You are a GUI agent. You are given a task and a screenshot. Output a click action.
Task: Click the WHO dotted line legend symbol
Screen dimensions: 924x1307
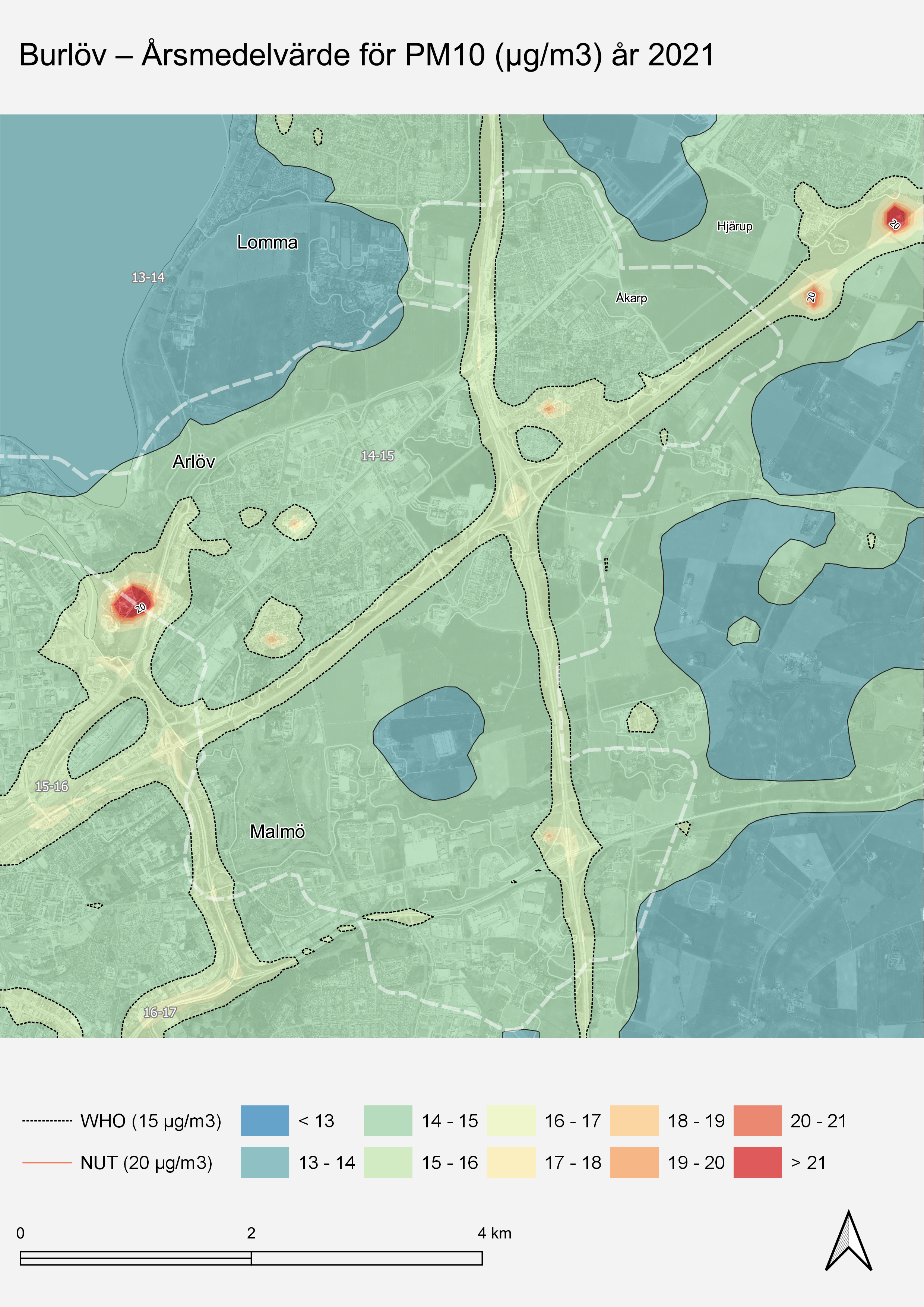pyautogui.click(x=47, y=1121)
